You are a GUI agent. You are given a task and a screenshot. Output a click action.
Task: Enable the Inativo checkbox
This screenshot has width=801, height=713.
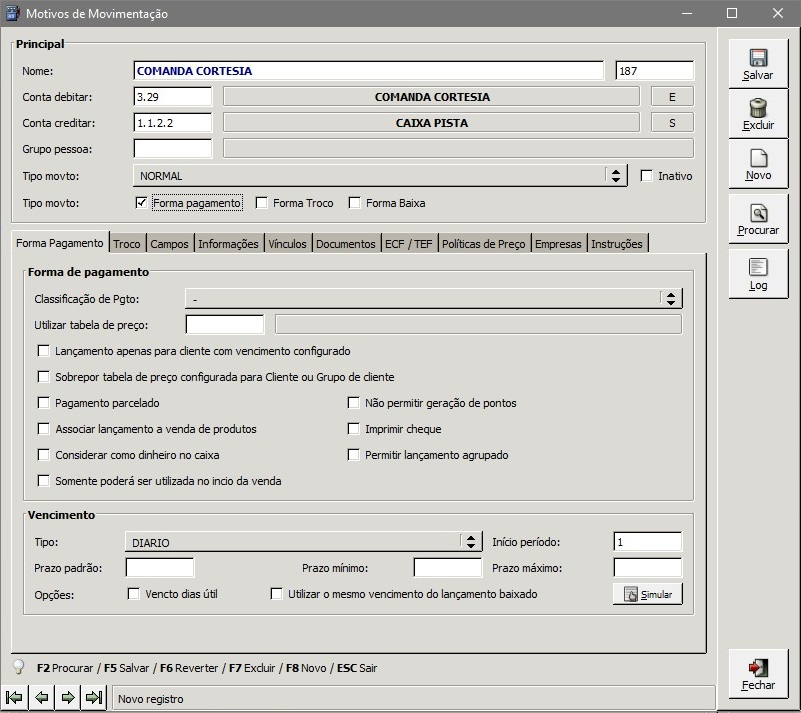coord(647,176)
